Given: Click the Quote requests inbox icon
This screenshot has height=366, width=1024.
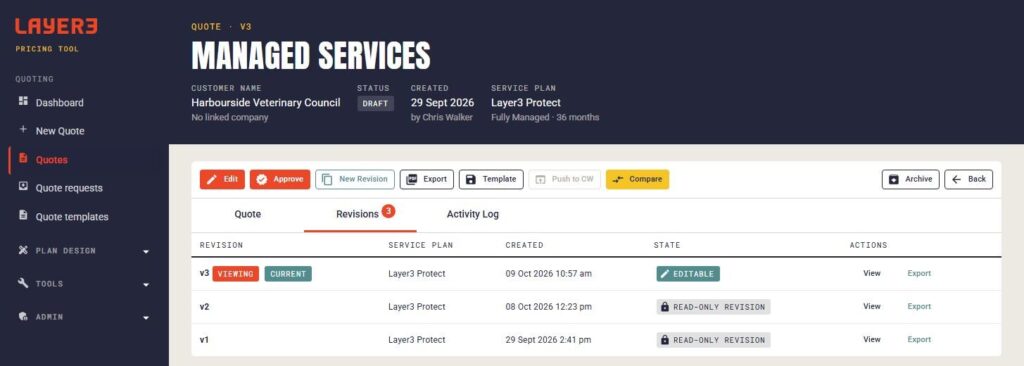Looking at the screenshot, I should [x=24, y=186].
